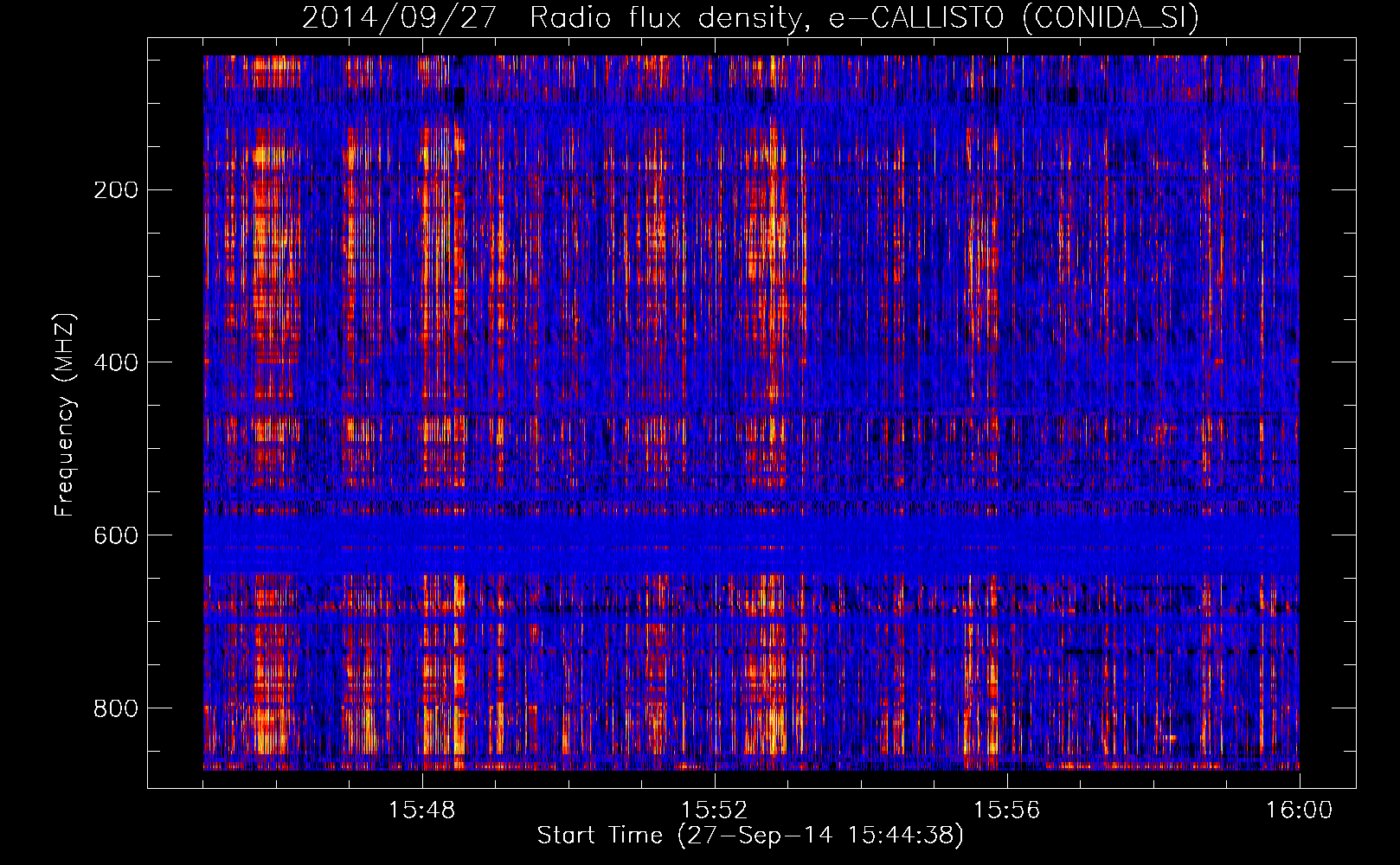1400x865 pixels.
Task: Click the plot title '2014/09/27 Radio flux density'
Action: coord(751,18)
